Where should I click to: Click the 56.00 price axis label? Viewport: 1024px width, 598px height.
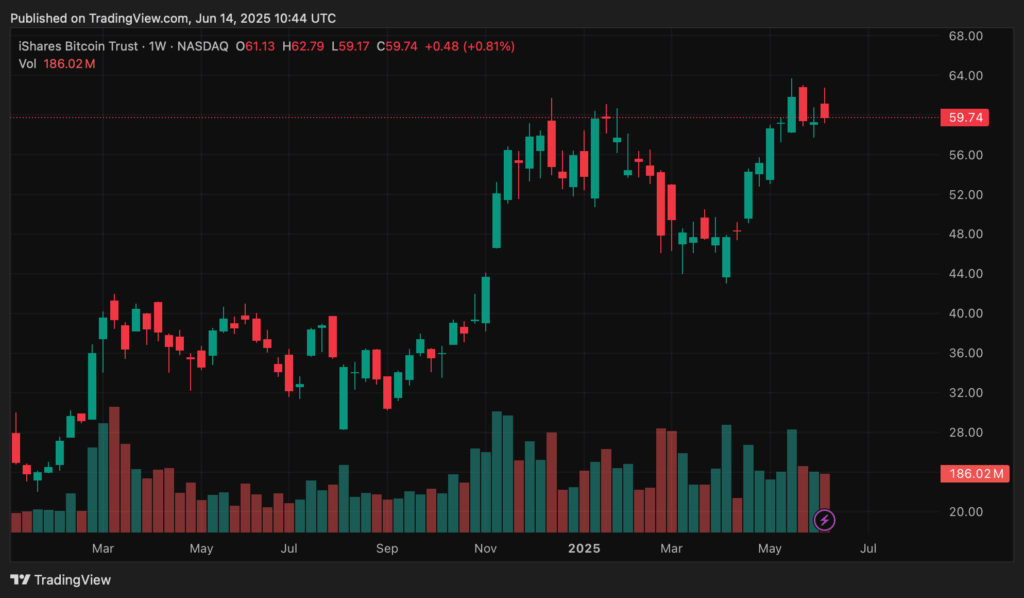click(x=966, y=155)
